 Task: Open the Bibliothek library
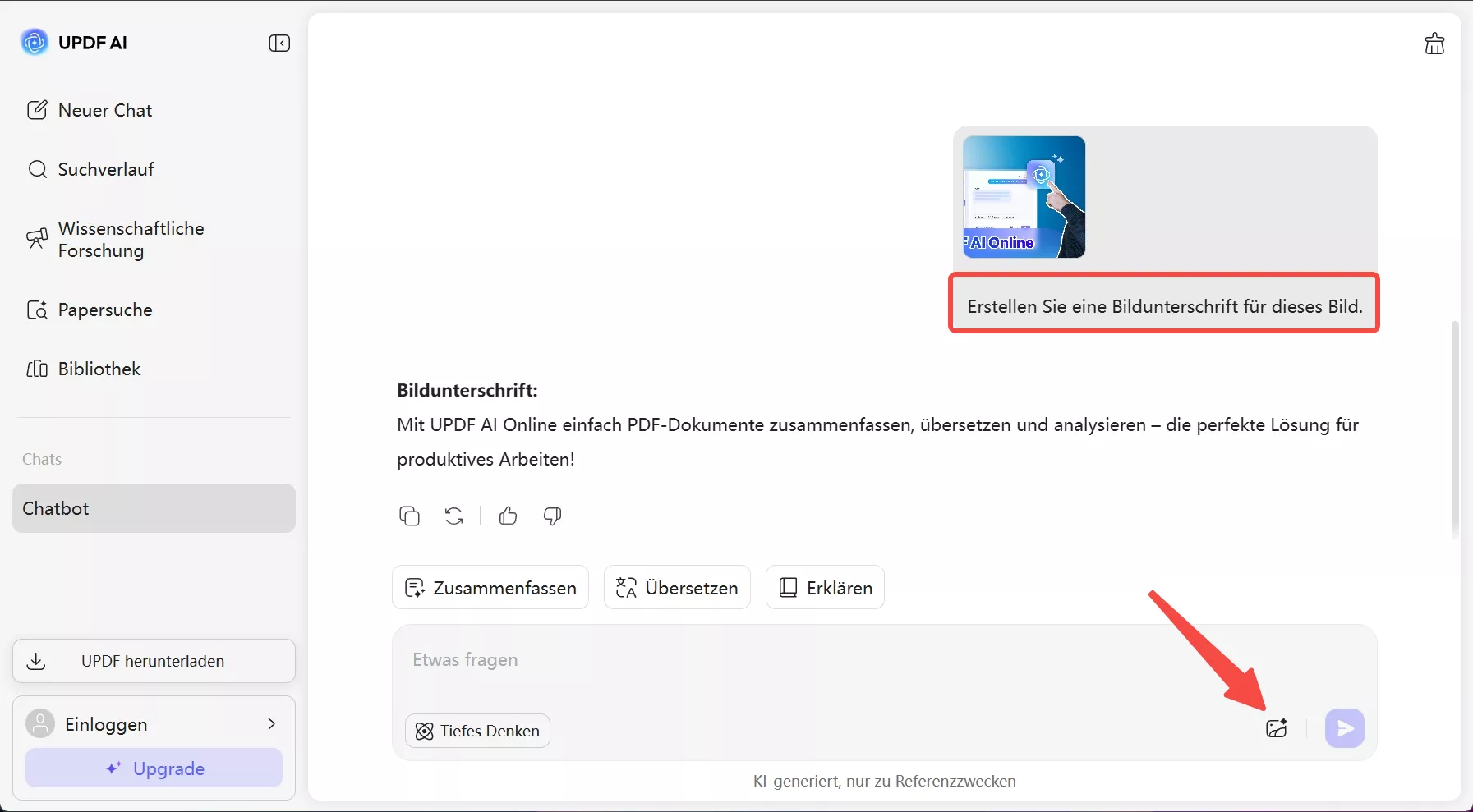coord(99,369)
